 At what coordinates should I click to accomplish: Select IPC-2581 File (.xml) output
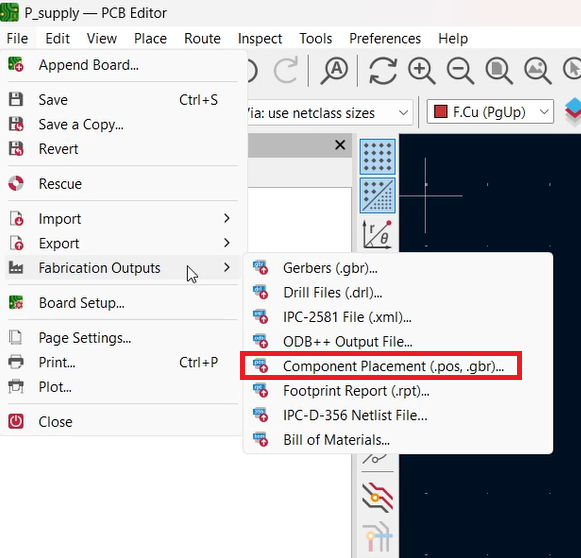(398, 317)
